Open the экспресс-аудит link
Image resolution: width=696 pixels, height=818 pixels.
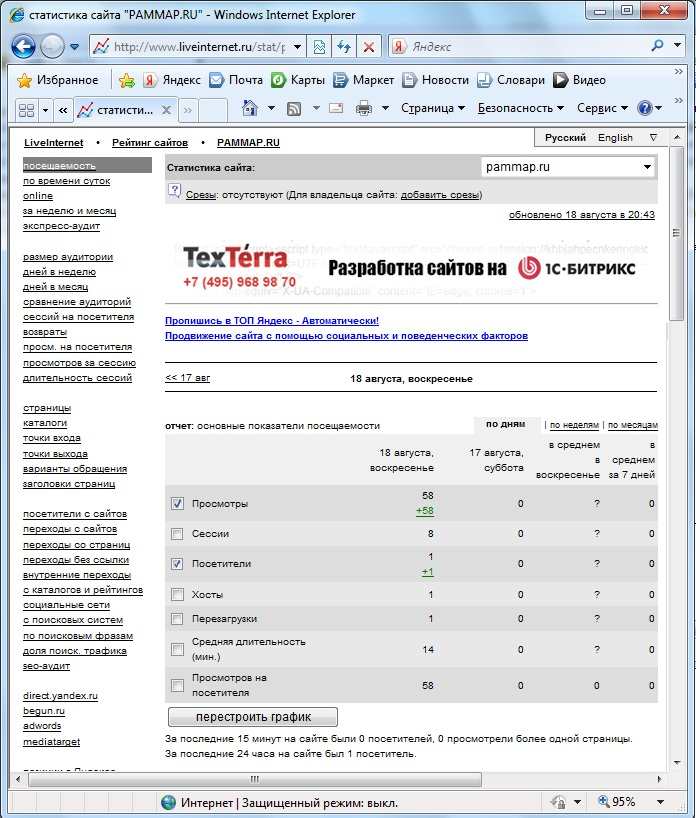pos(62,226)
